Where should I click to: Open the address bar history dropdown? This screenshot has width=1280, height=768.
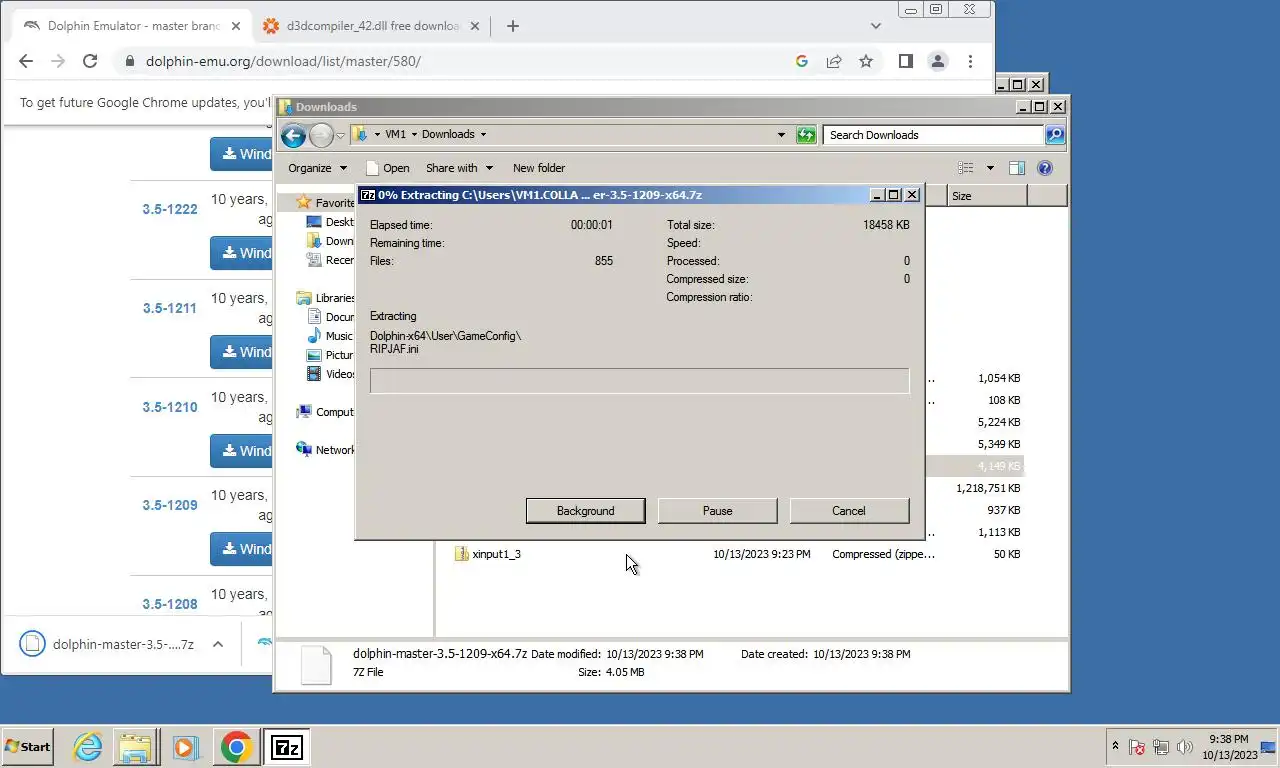coord(781,134)
